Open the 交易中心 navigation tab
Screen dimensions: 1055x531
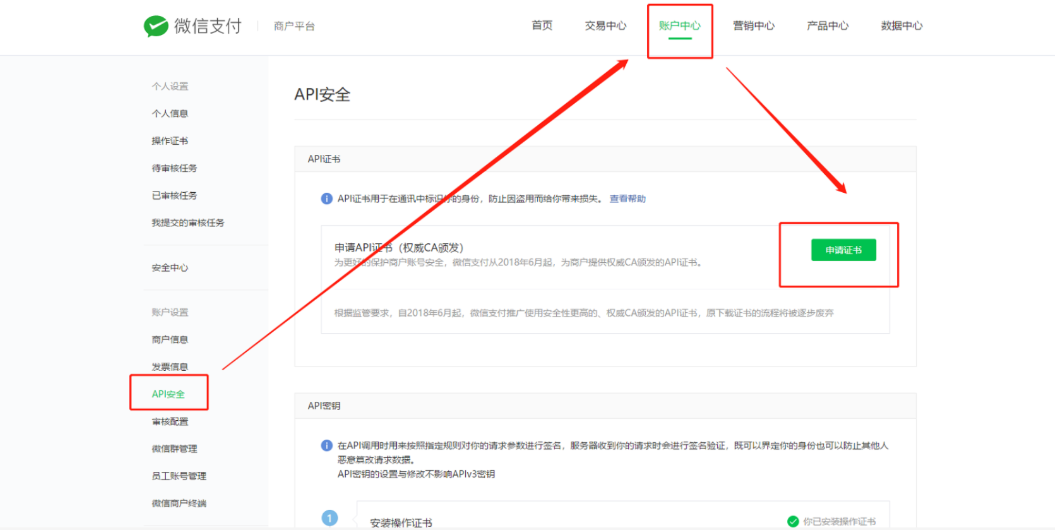tap(606, 26)
